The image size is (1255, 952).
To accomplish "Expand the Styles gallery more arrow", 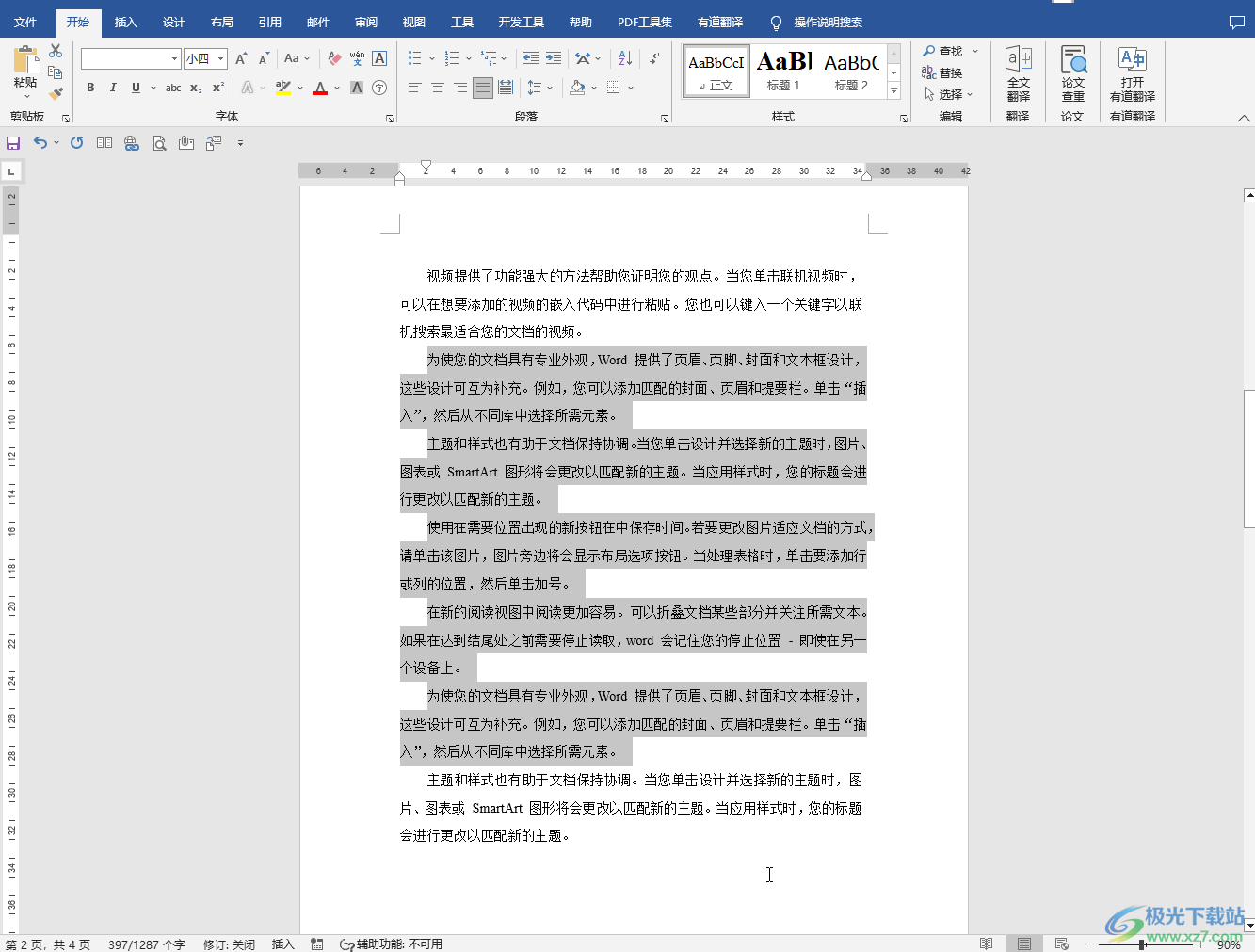I will coord(894,90).
